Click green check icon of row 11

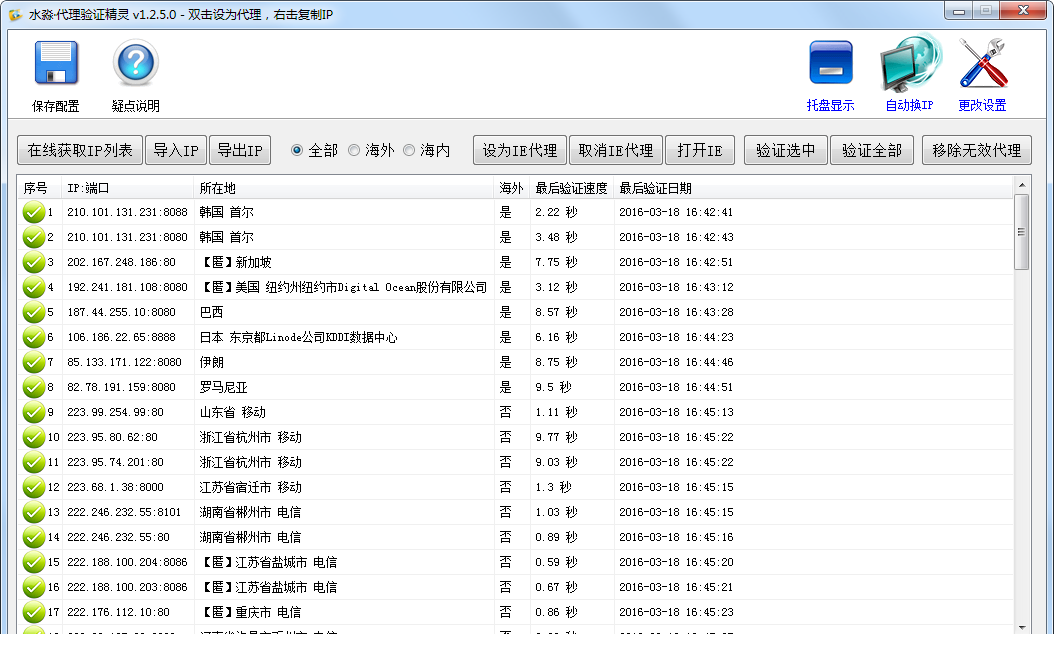[x=34, y=462]
